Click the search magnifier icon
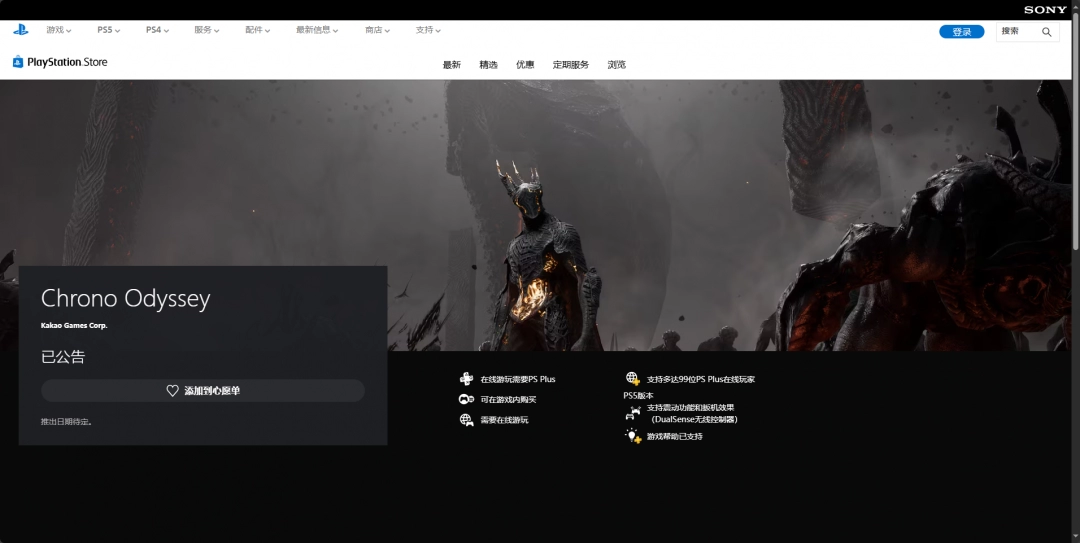The image size is (1080, 543). tap(1047, 32)
